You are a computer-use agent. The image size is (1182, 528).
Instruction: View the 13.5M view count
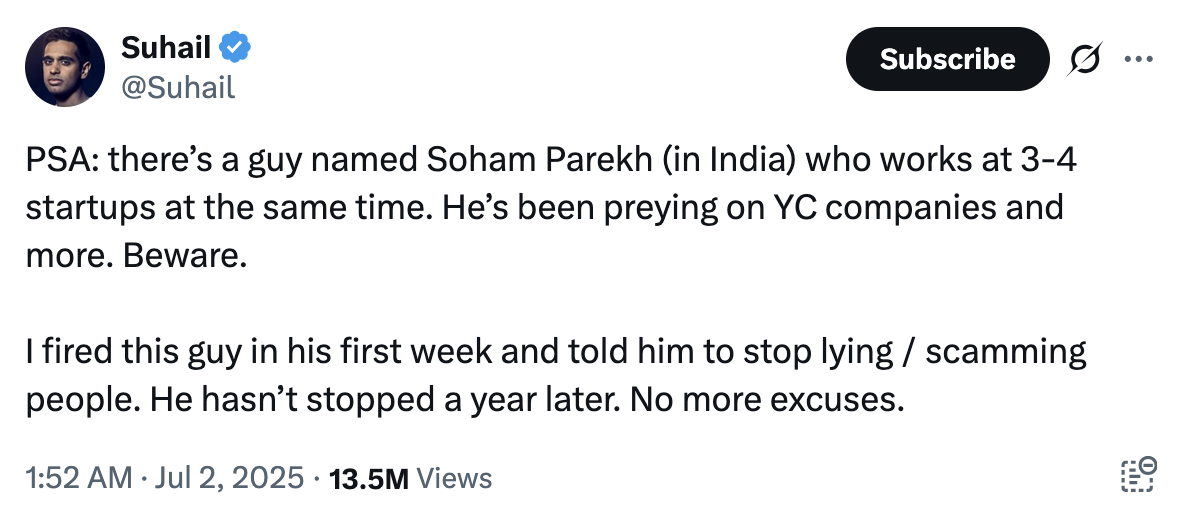(369, 478)
